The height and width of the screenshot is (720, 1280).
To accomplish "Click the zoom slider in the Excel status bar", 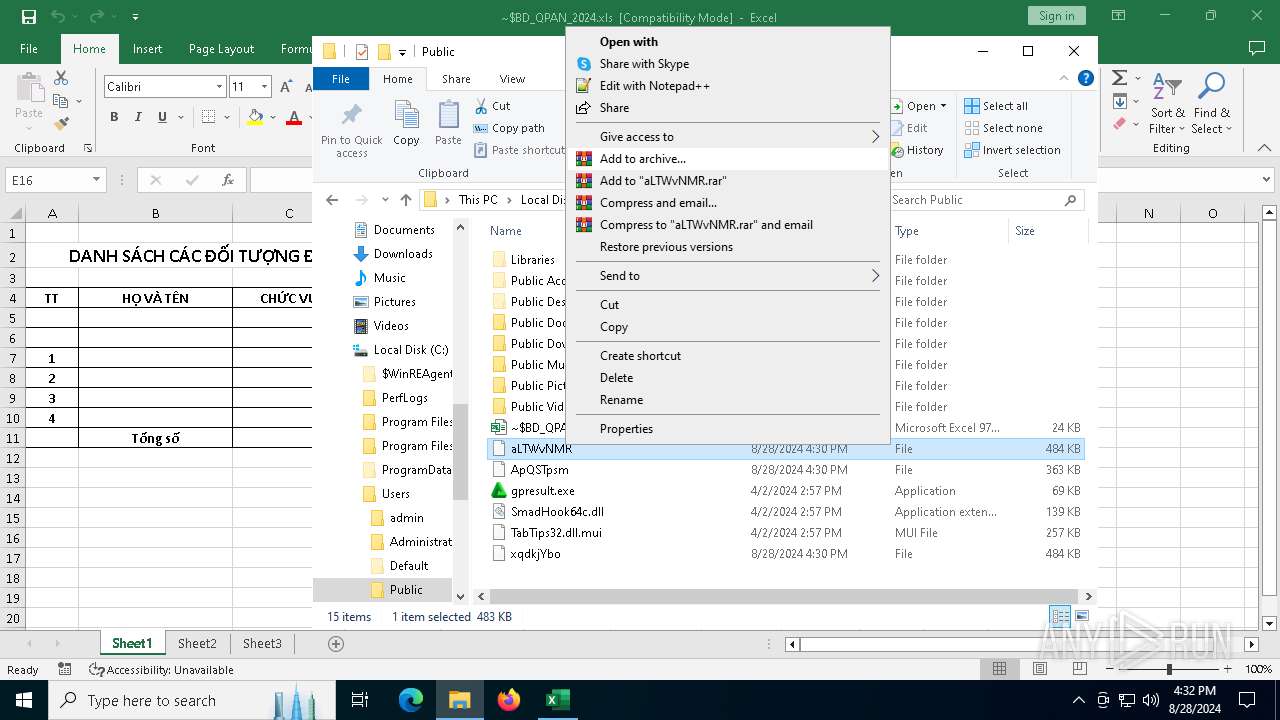I will tap(1169, 669).
